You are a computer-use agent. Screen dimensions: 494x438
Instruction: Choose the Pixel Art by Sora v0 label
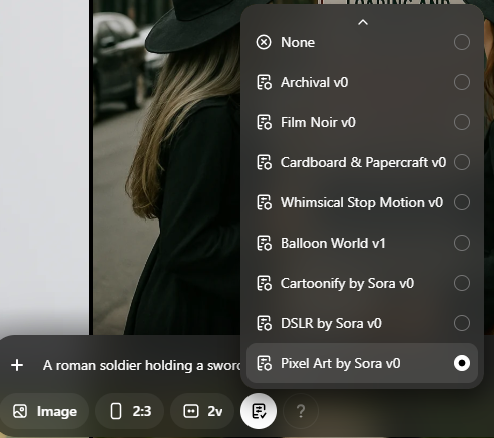pos(341,363)
